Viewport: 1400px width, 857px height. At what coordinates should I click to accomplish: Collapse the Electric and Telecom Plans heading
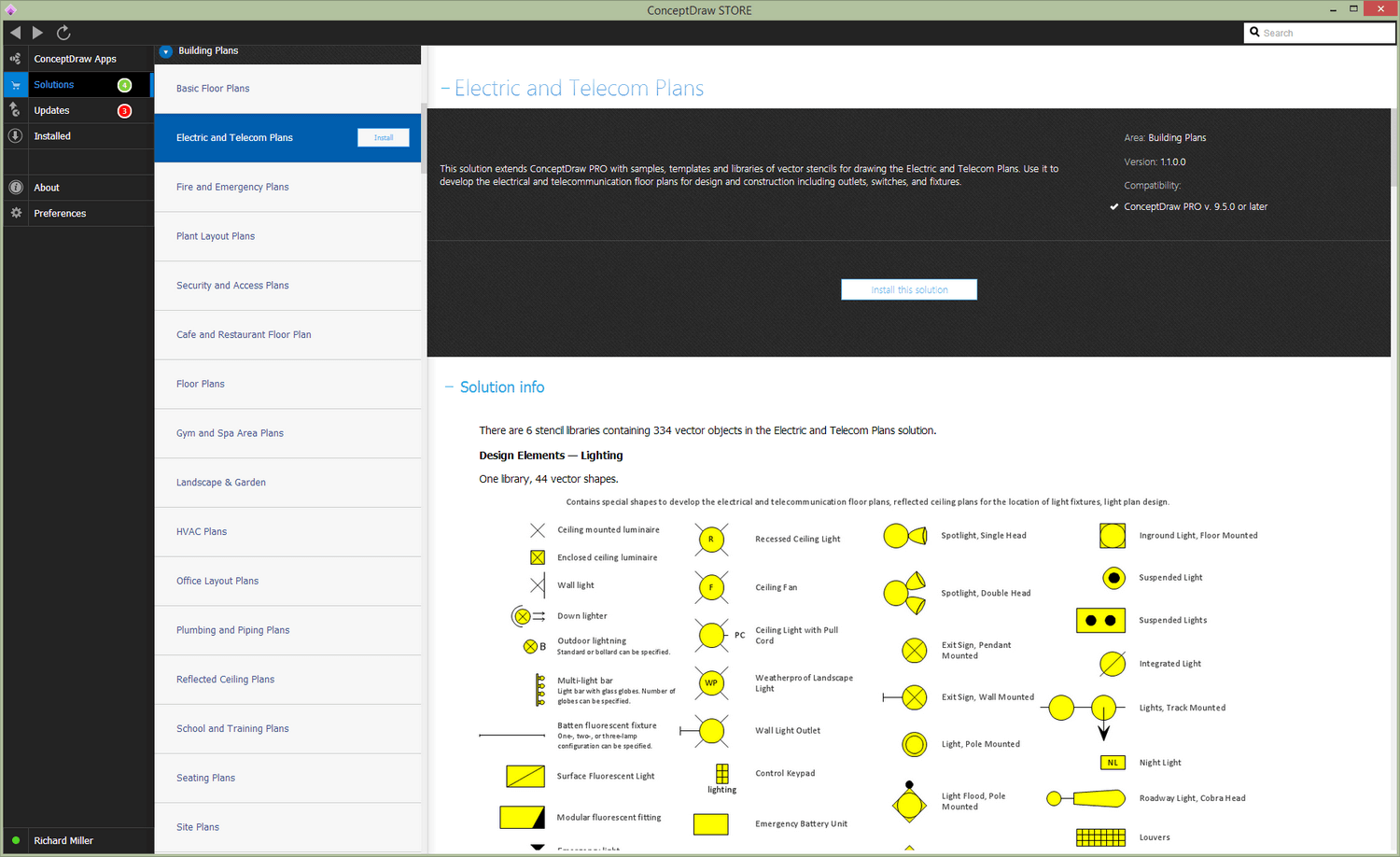[x=445, y=89]
